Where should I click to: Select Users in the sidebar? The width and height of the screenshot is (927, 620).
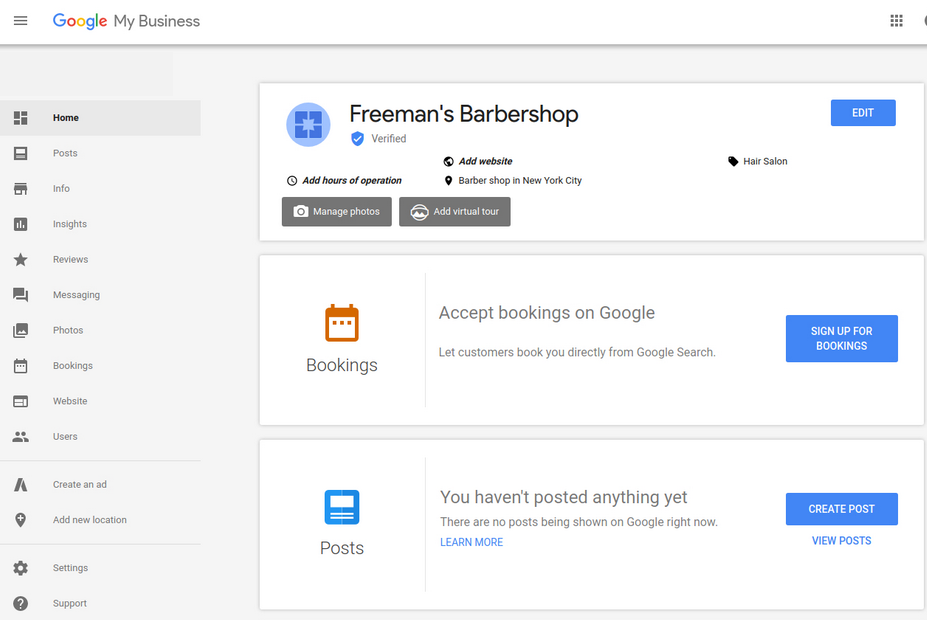pyautogui.click(x=65, y=437)
